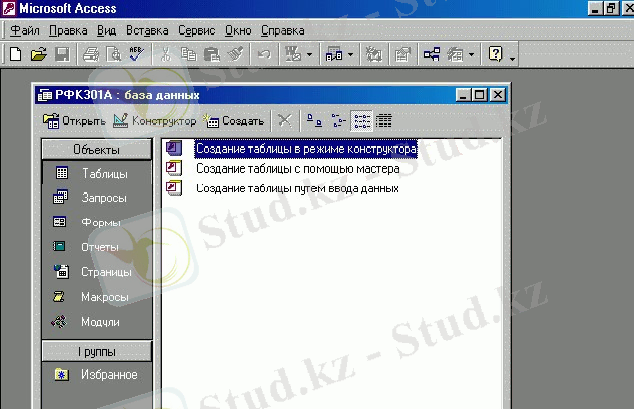Click the Открыть button
This screenshot has width=634, height=409.
[x=74, y=120]
